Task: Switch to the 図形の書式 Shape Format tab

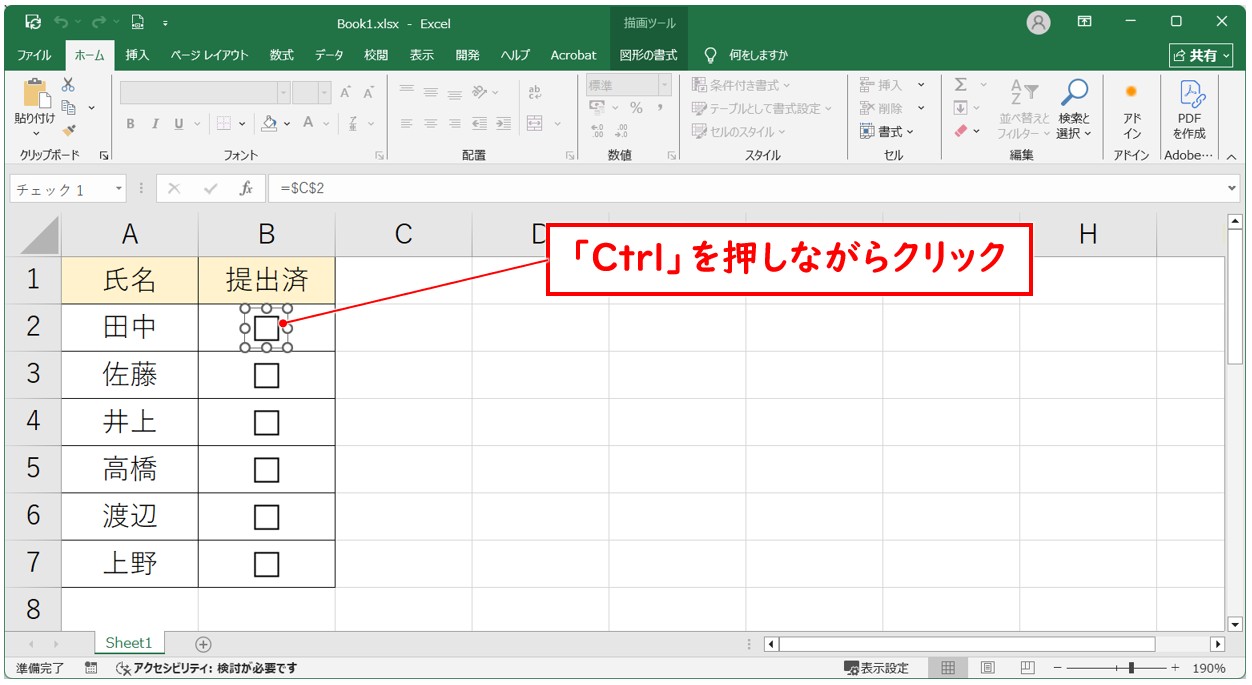Action: (x=648, y=55)
